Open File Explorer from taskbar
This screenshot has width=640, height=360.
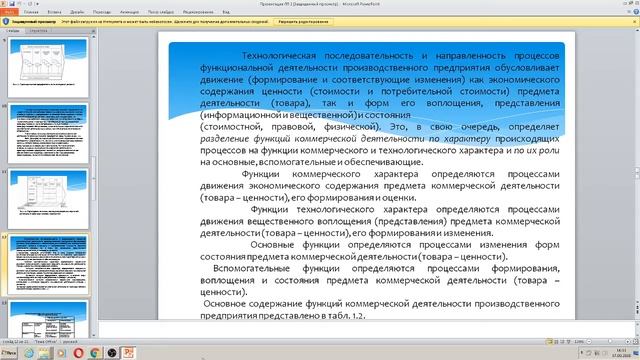coord(44,353)
